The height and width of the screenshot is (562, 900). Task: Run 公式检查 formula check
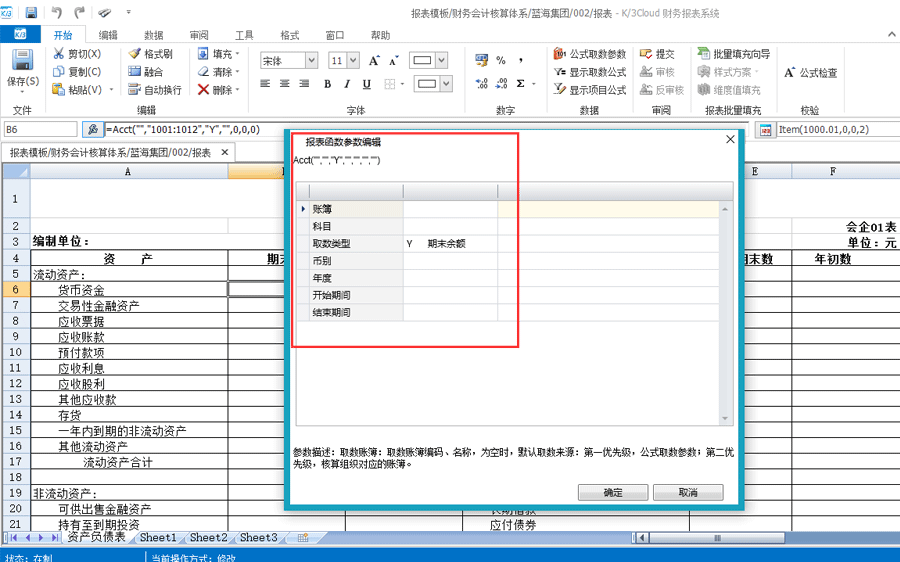click(811, 73)
